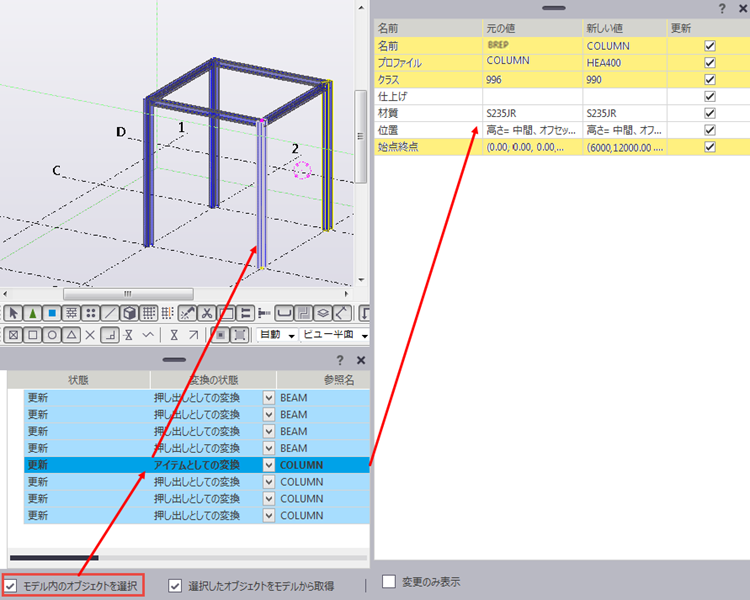This screenshot has height=600, width=750.
Task: Toggle the scissors Select cuts switch
Action: click(x=207, y=313)
